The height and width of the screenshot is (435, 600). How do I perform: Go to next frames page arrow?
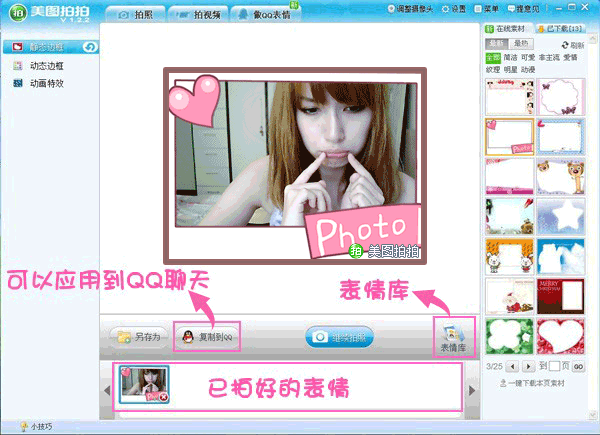click(x=528, y=367)
